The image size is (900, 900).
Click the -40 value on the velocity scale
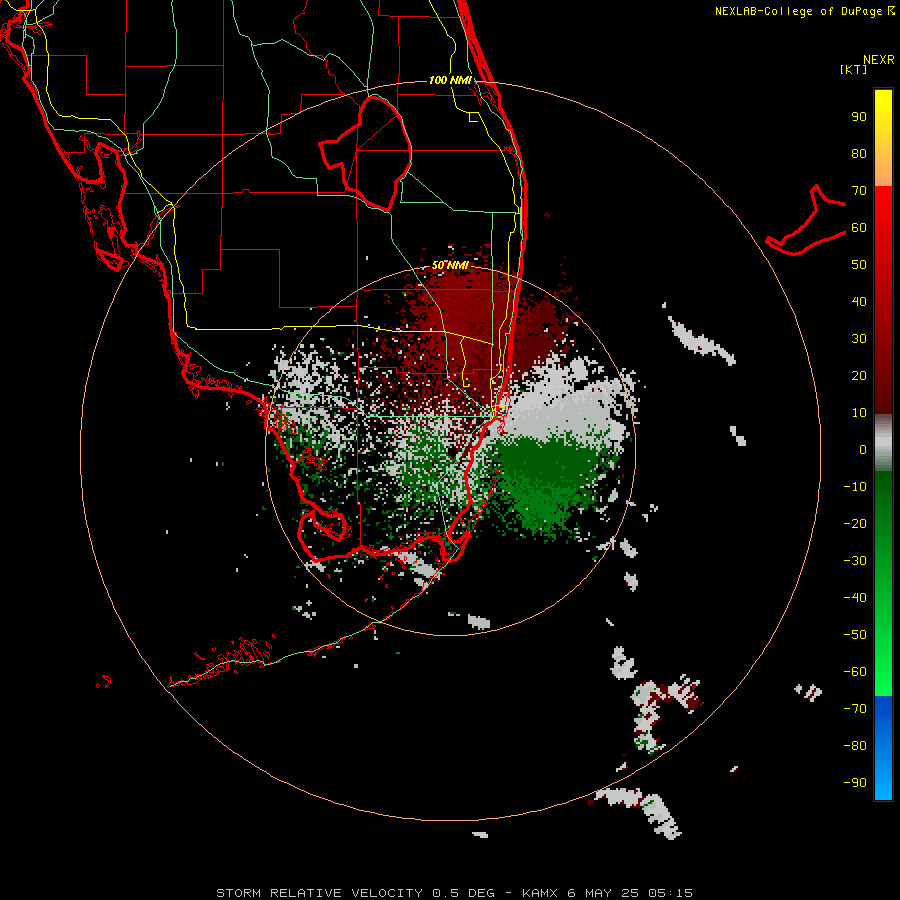click(855, 598)
